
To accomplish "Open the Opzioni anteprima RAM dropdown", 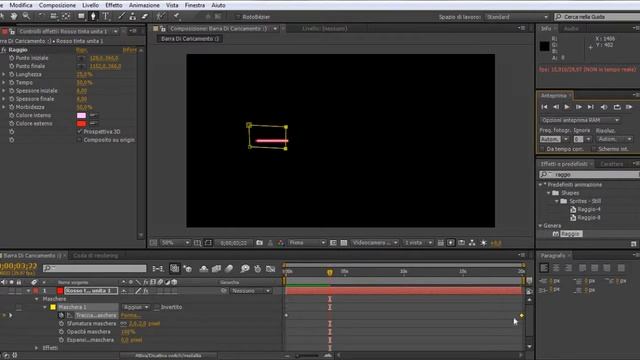I will coord(580,120).
